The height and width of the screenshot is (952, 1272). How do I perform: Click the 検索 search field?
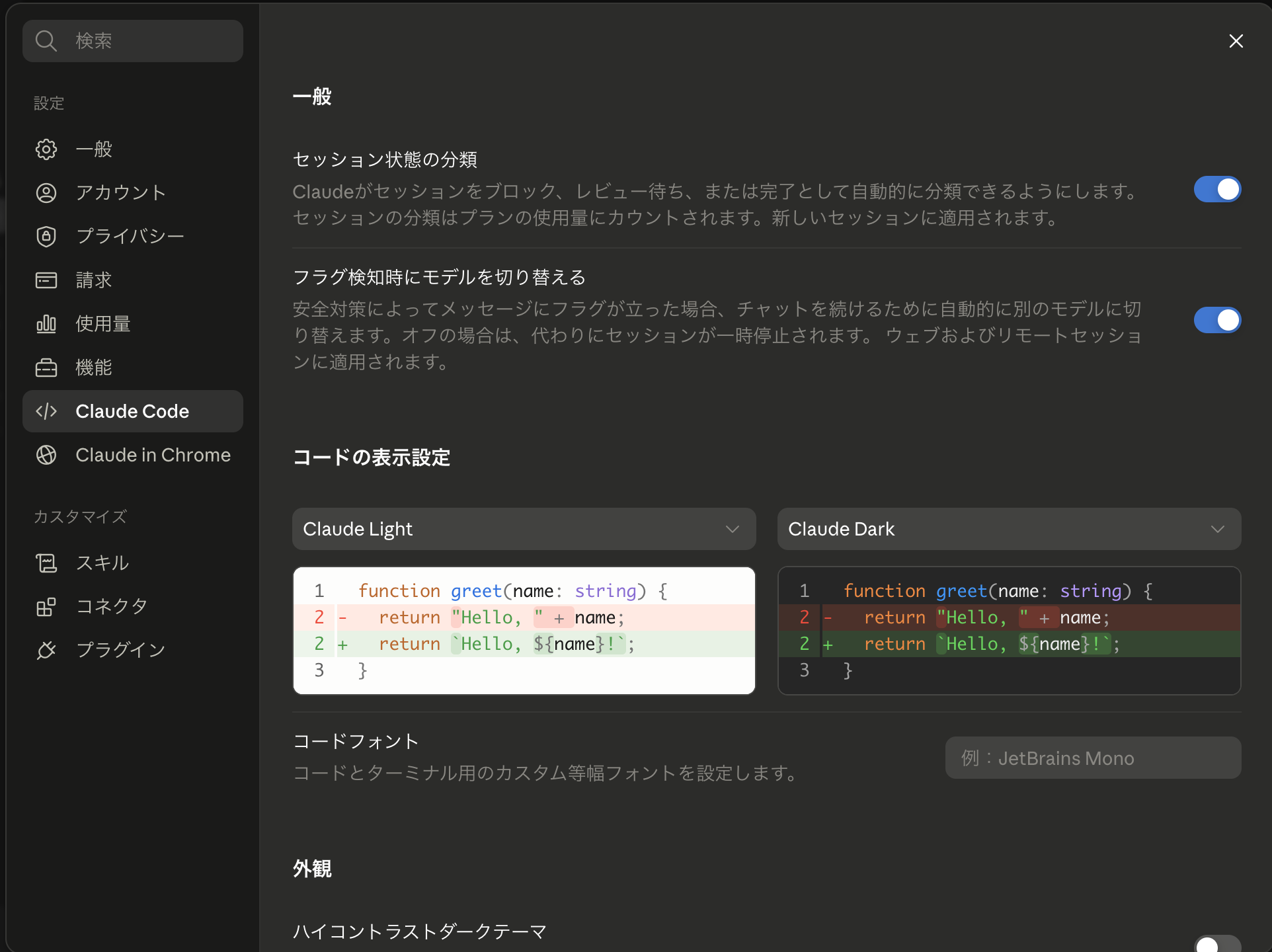tap(133, 41)
